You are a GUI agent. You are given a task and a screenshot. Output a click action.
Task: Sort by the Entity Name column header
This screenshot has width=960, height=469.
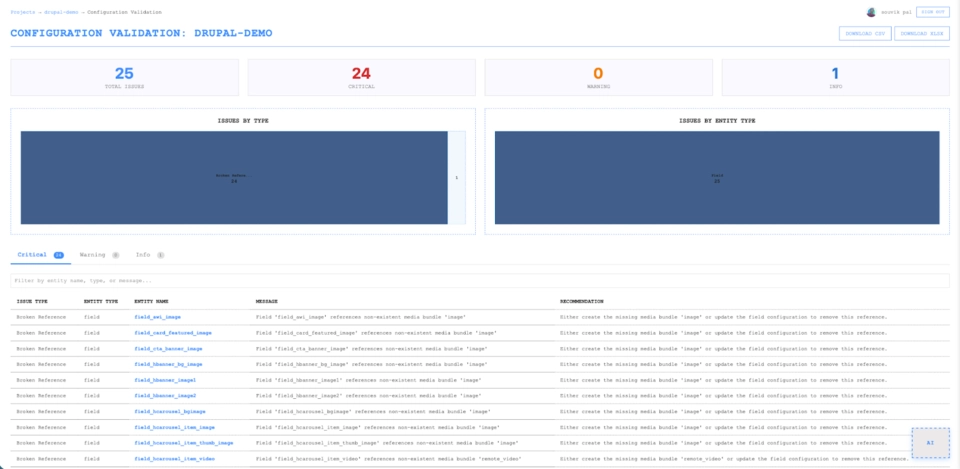[x=151, y=302]
